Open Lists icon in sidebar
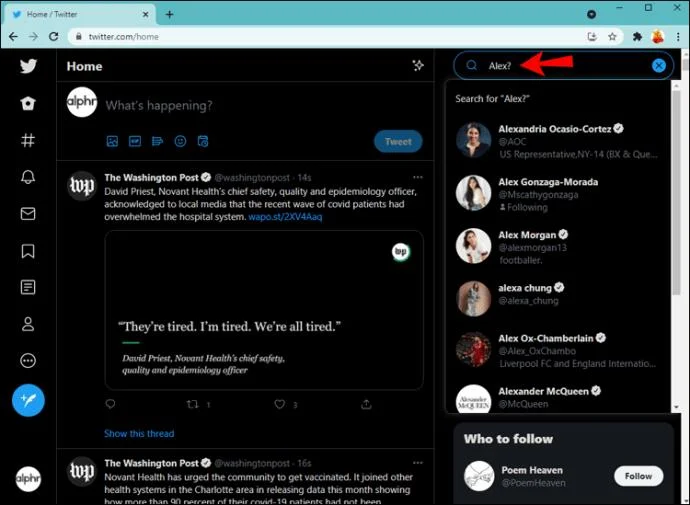Image resolution: width=690 pixels, height=505 pixels. coord(28,288)
